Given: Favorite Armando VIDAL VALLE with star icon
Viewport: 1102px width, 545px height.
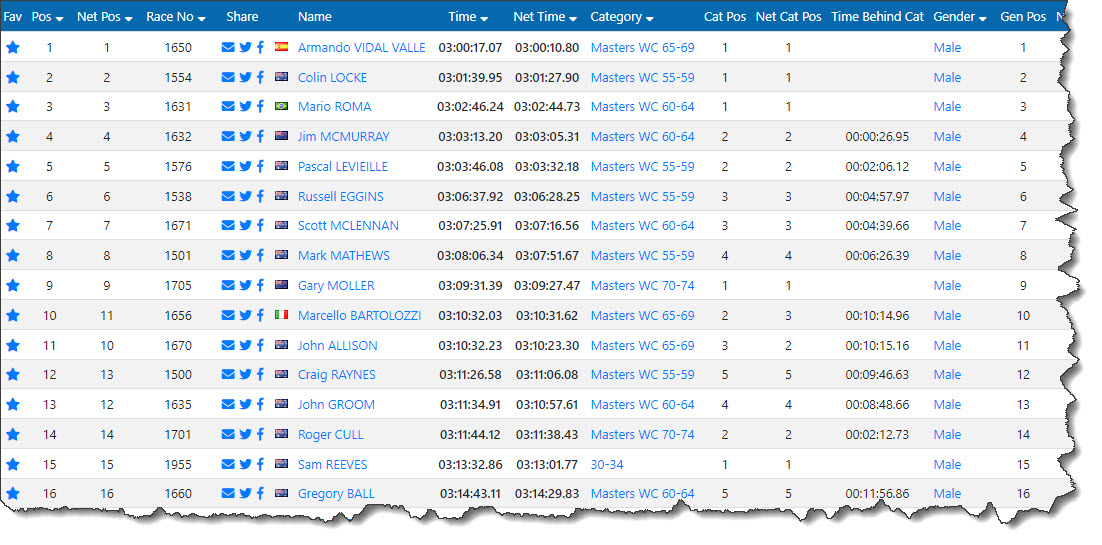Looking at the screenshot, I should (13, 48).
